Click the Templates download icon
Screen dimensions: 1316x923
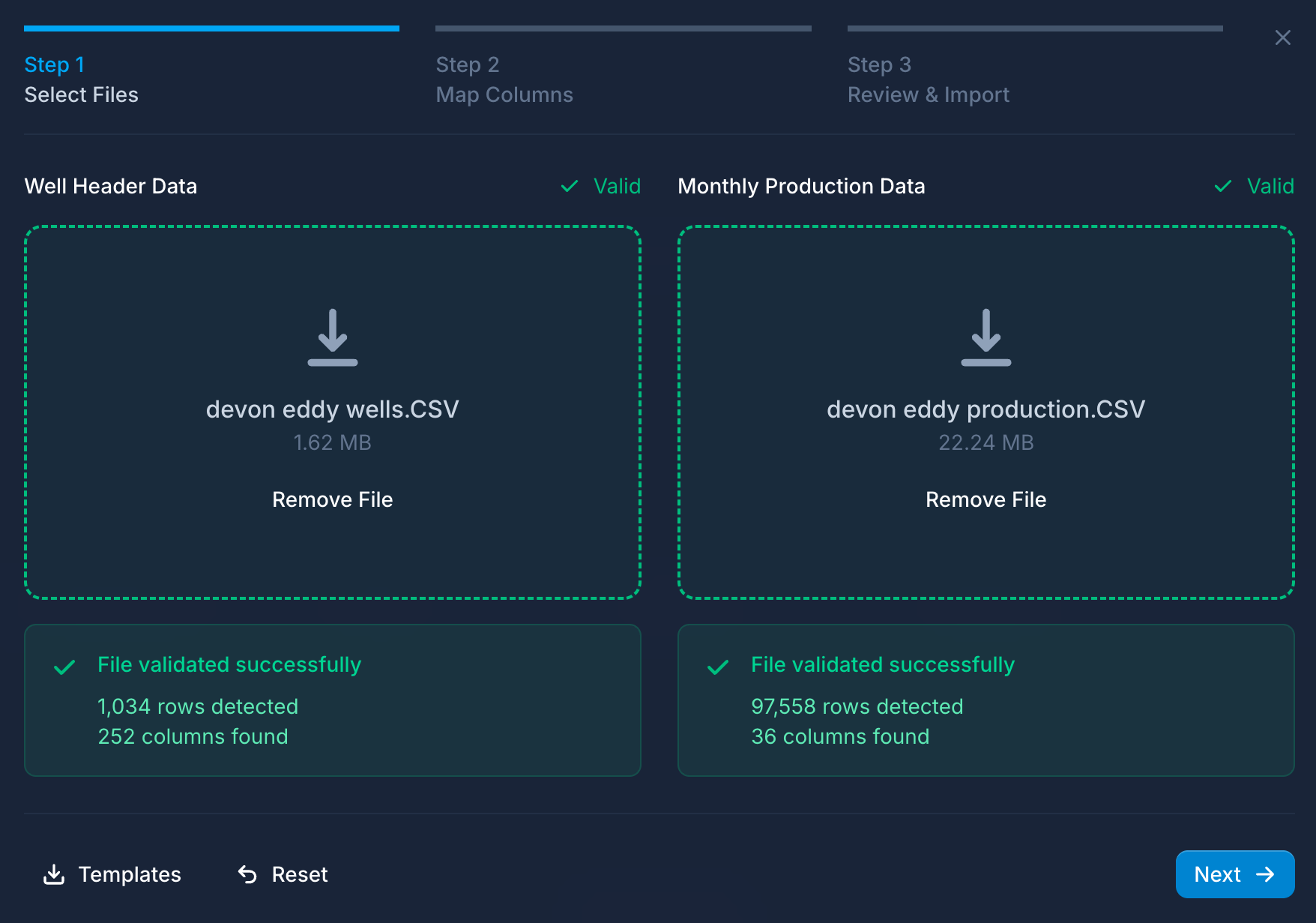54,874
